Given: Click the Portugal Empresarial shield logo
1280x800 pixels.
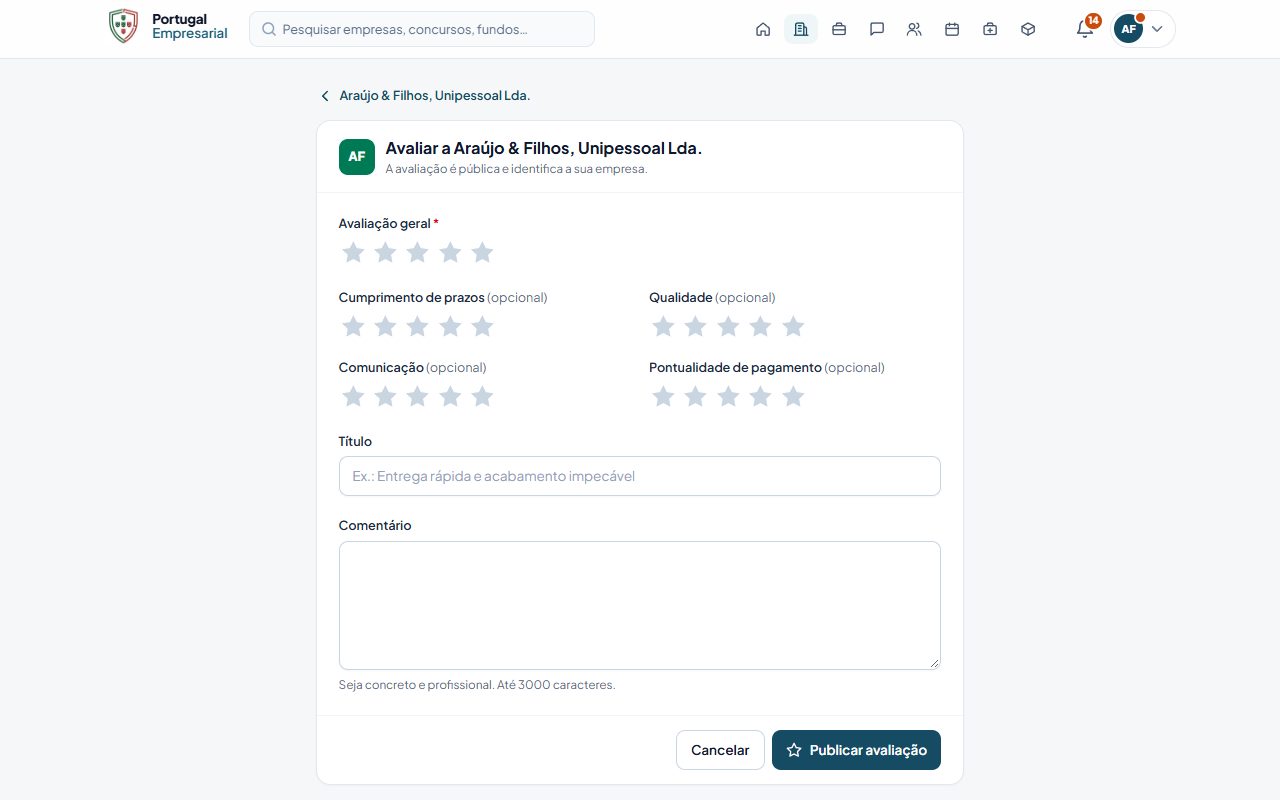Looking at the screenshot, I should click(x=123, y=26).
